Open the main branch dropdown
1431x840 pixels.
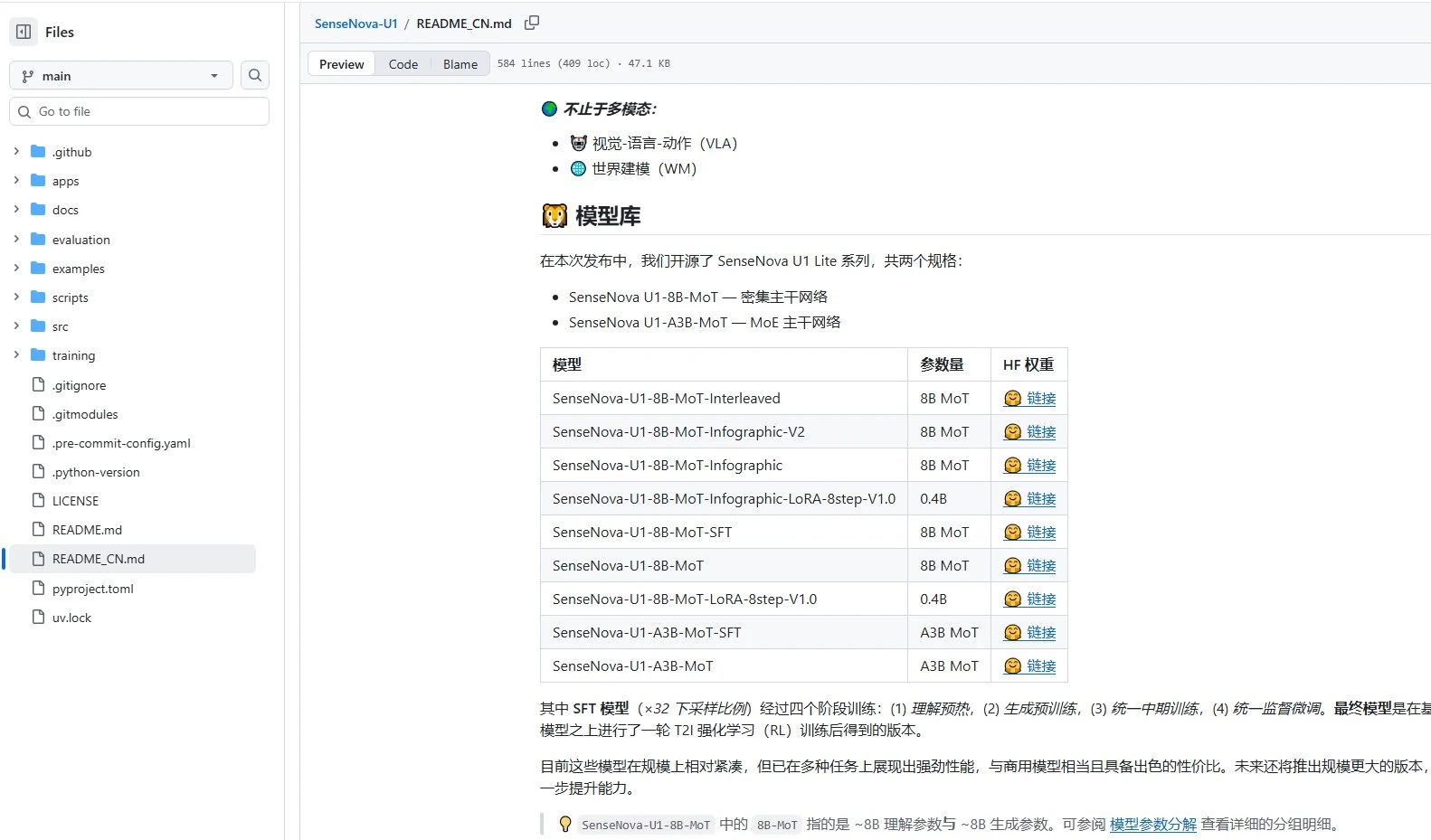[121, 76]
